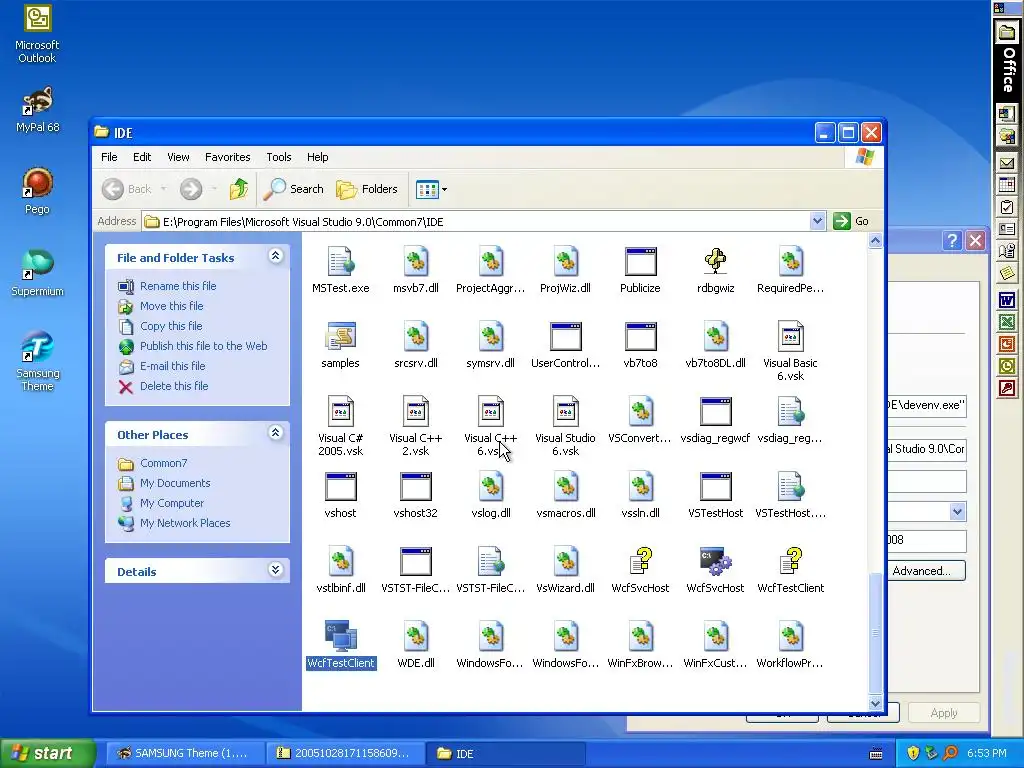Switch to SAMSUNG Theme taskbar item
This screenshot has width=1024, height=768.
coord(184,753)
